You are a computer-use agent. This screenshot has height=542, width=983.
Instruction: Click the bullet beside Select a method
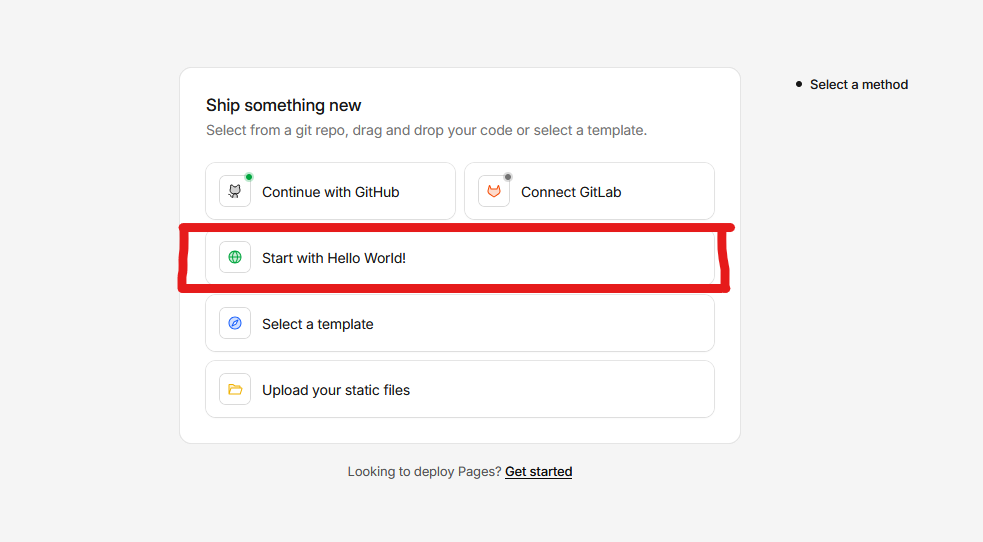(799, 84)
